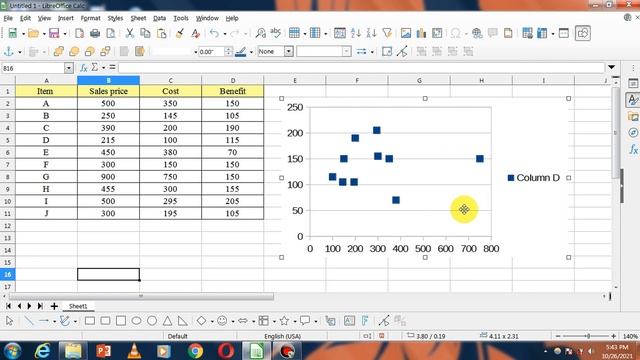Open Find and Replace icon
The image size is (640, 360).
point(260,33)
